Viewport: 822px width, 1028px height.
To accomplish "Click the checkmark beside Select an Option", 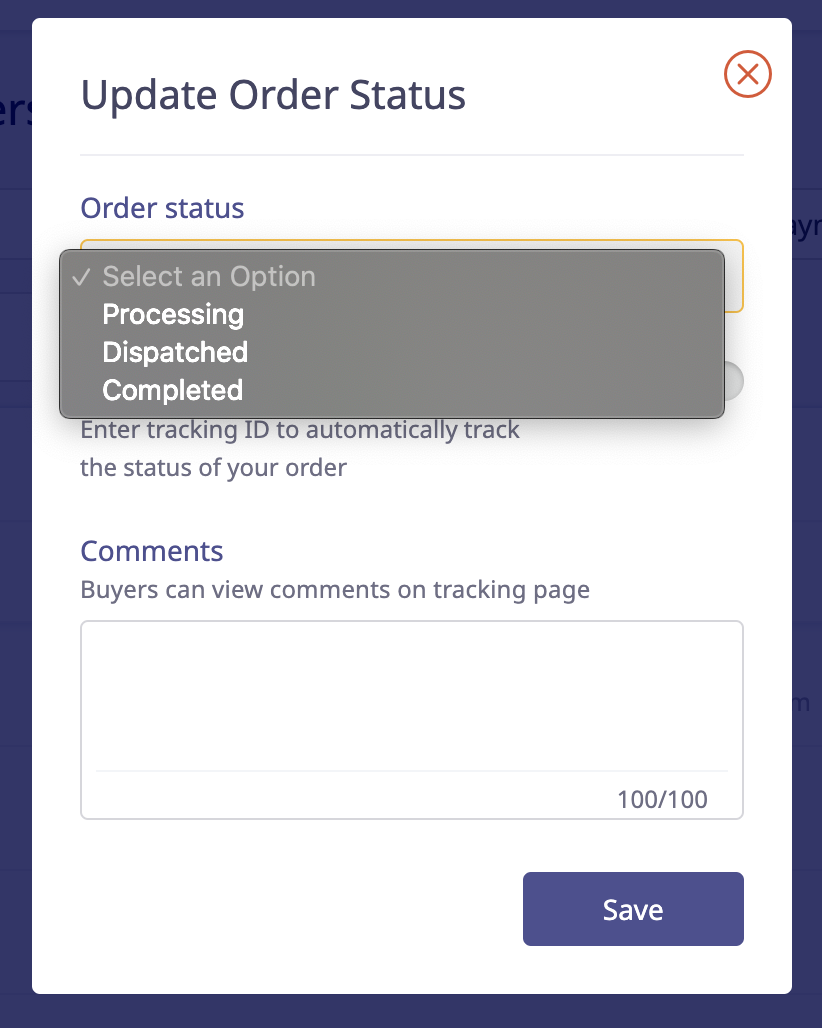I will (82, 277).
